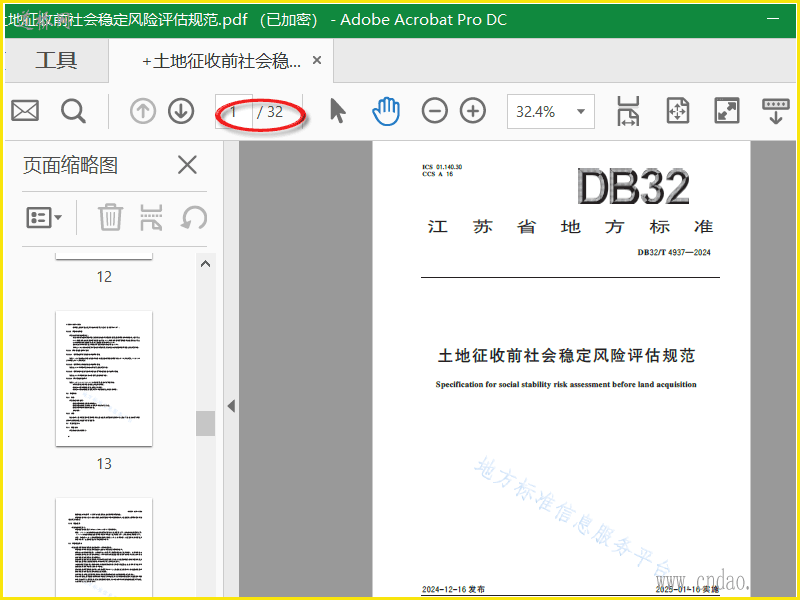Viewport: 800px width, 600px height.
Task: Select the 土地征收前社会稳... document tab
Action: (x=222, y=61)
